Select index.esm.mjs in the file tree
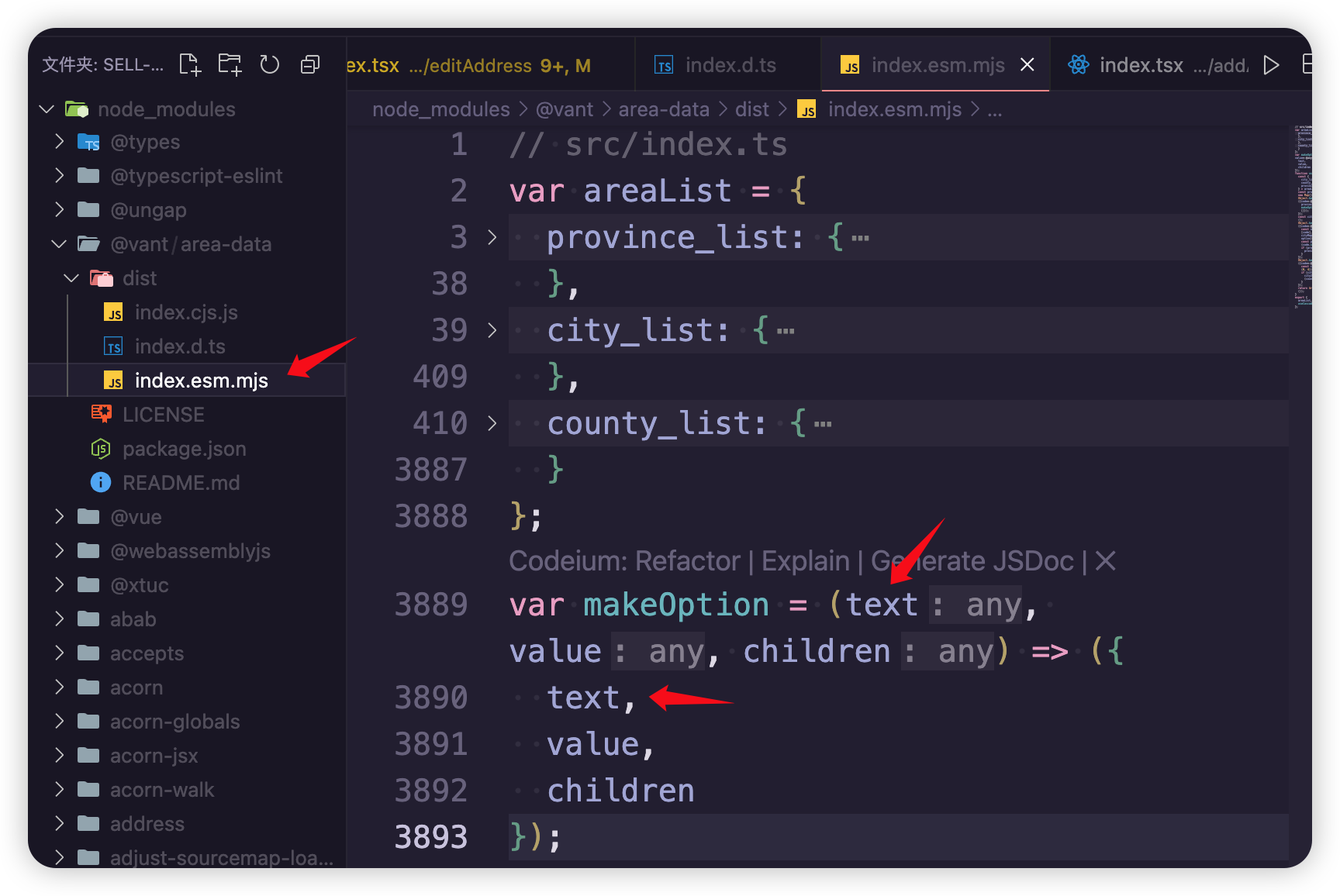This screenshot has height=896, width=1340. point(186,381)
